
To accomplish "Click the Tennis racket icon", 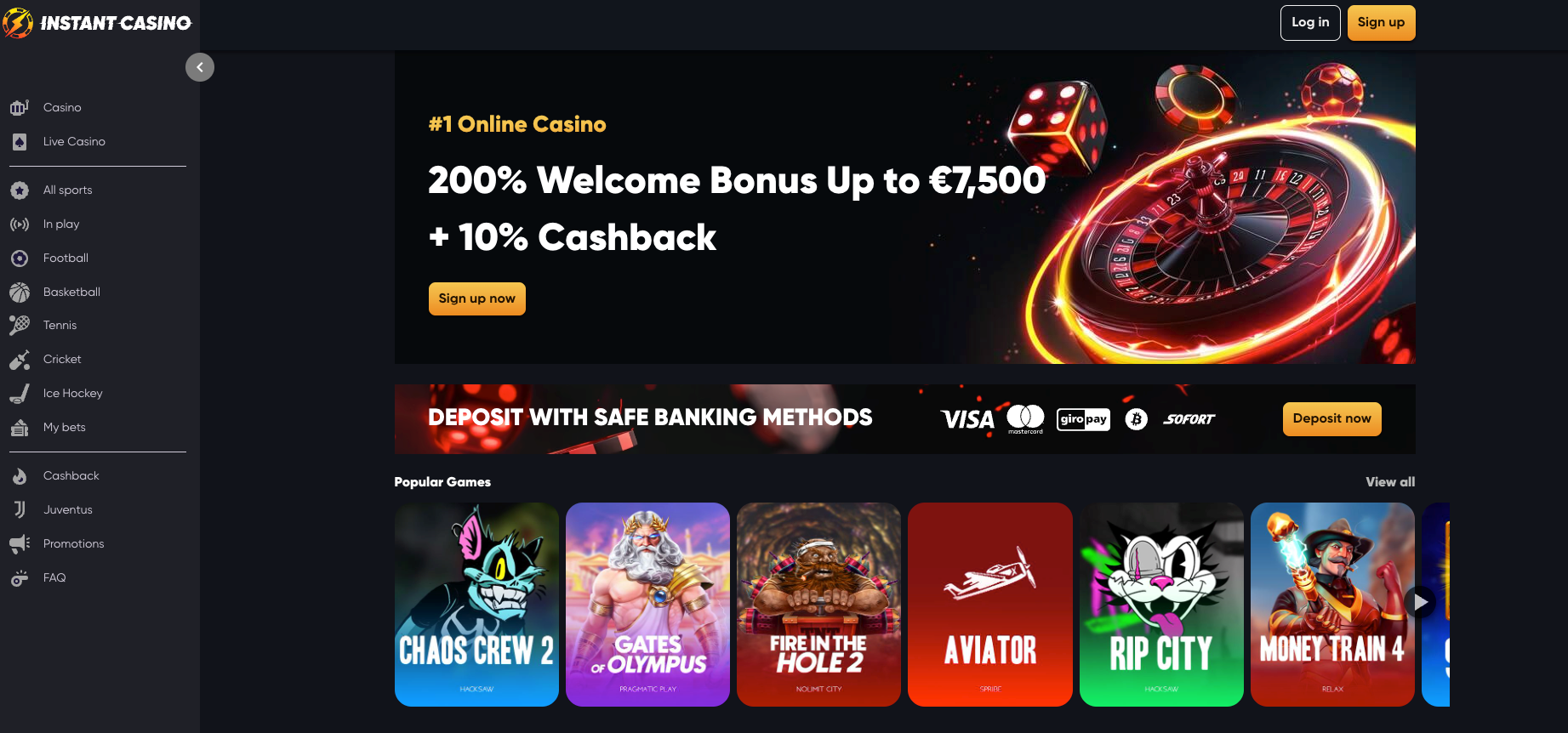I will coord(20,326).
